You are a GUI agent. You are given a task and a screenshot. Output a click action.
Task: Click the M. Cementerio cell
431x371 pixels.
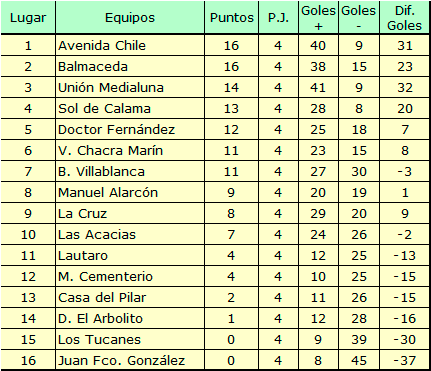coord(130,276)
